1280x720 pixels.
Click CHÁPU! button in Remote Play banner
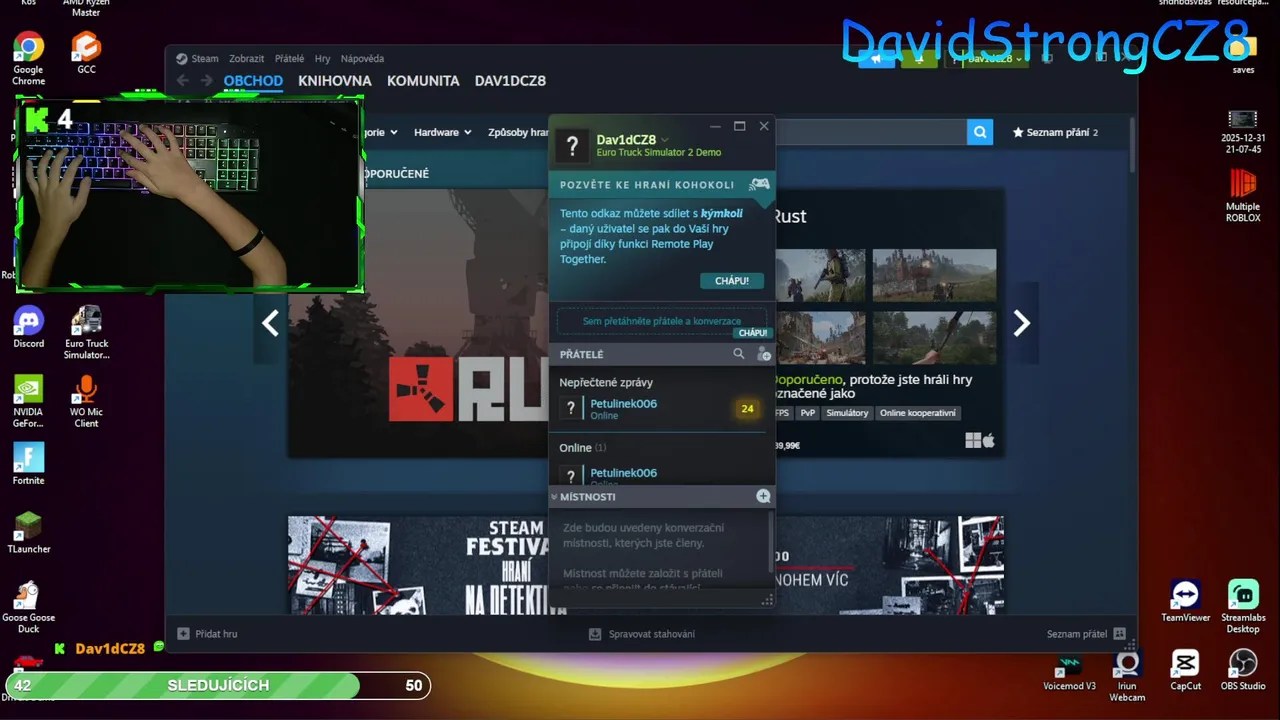732,281
